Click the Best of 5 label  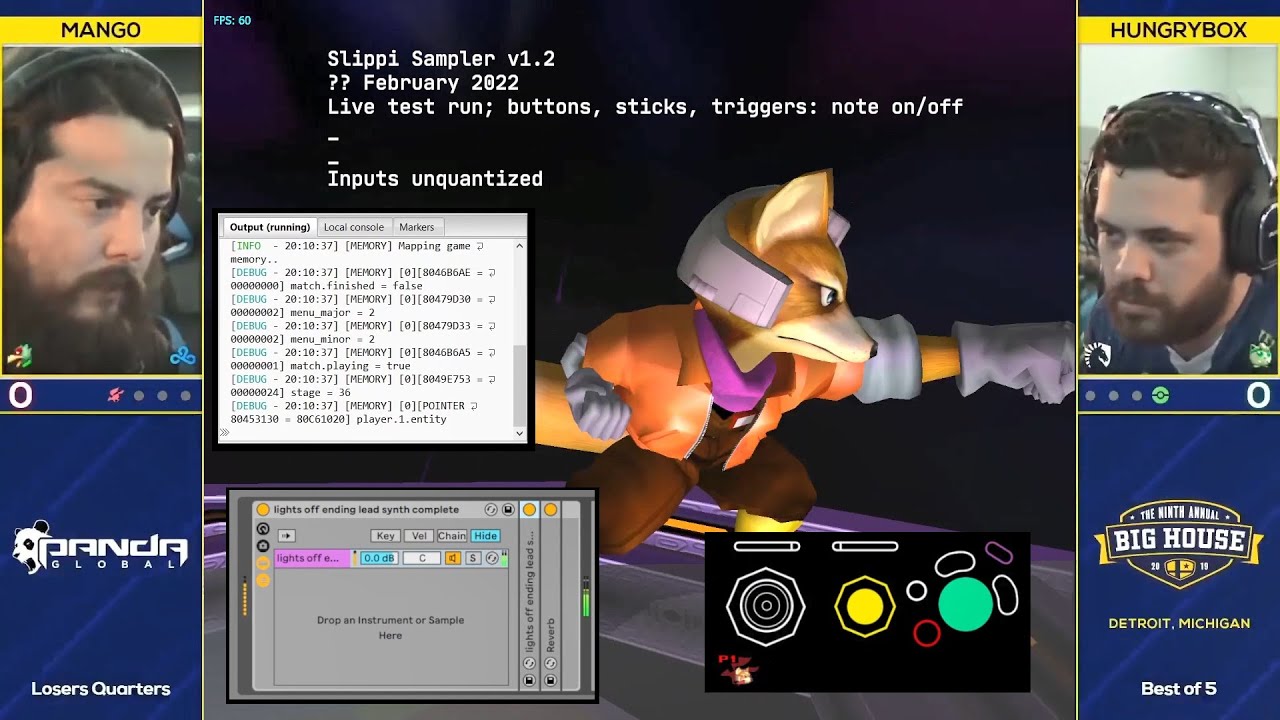click(x=1179, y=688)
